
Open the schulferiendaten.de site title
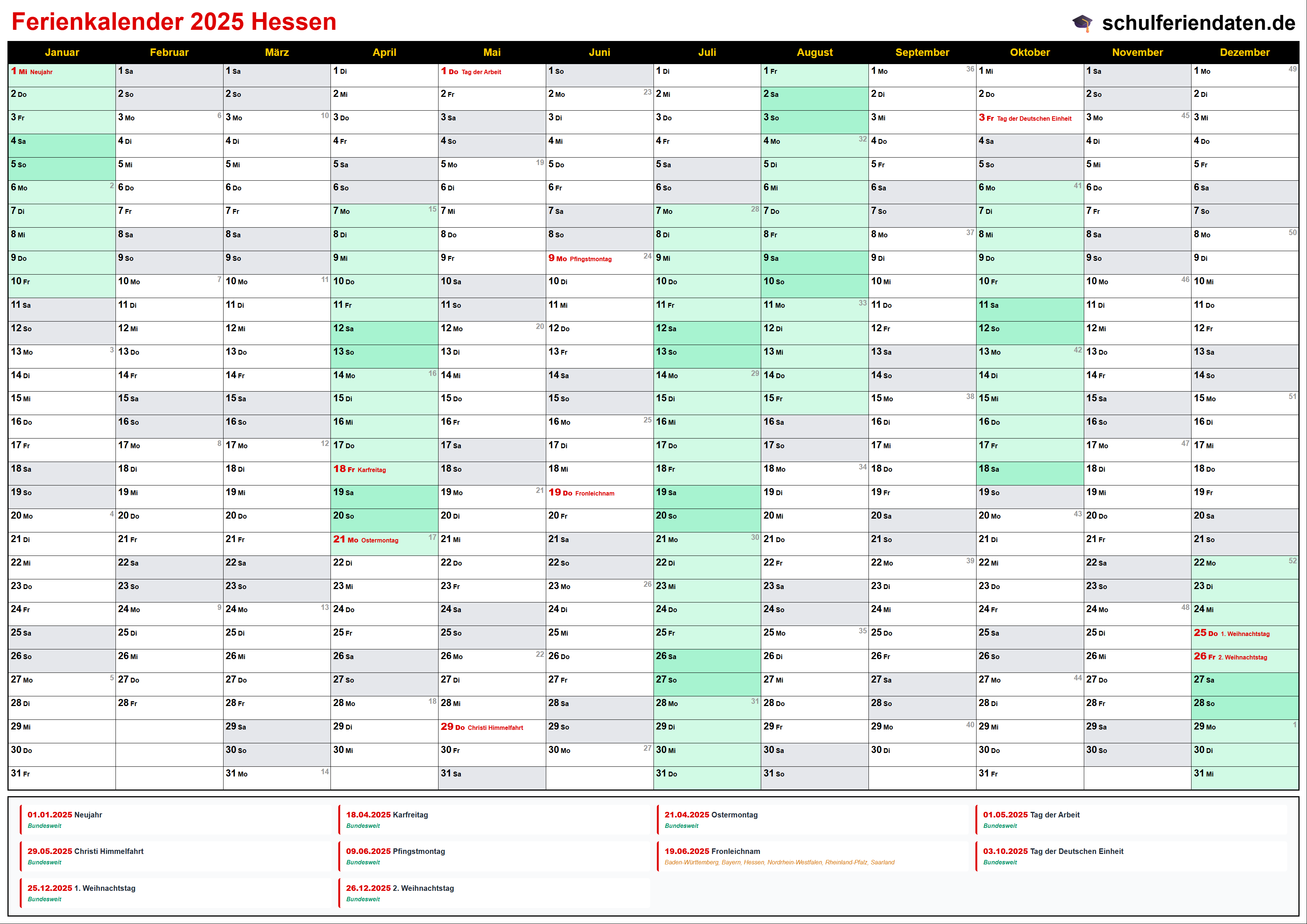tap(1198, 23)
